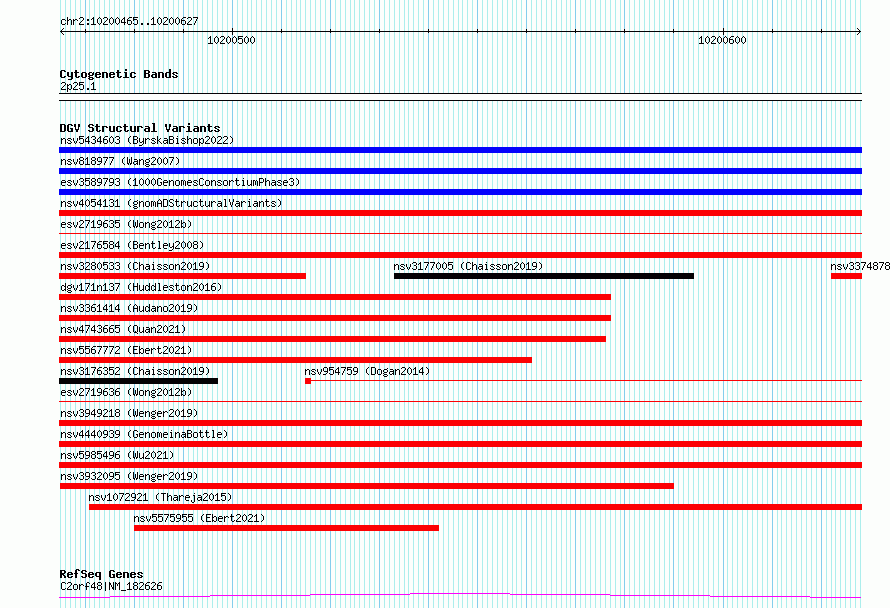Select the blue bar under nsv818977 (Wang2007)
Viewport: 890px width, 608px height.
tap(460, 171)
